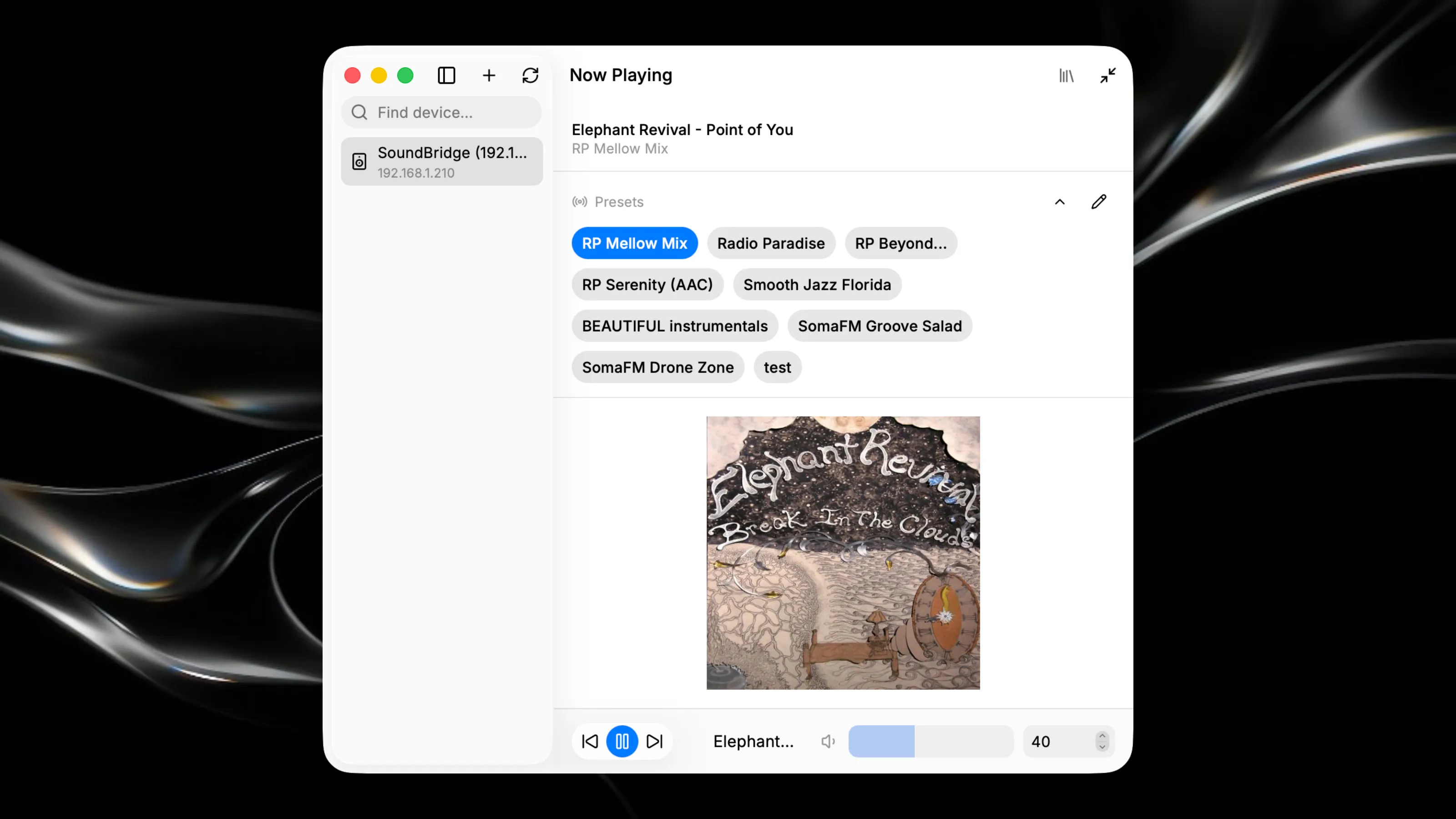This screenshot has width=1456, height=819.
Task: Minimize the window with yellow button
Action: (379, 75)
